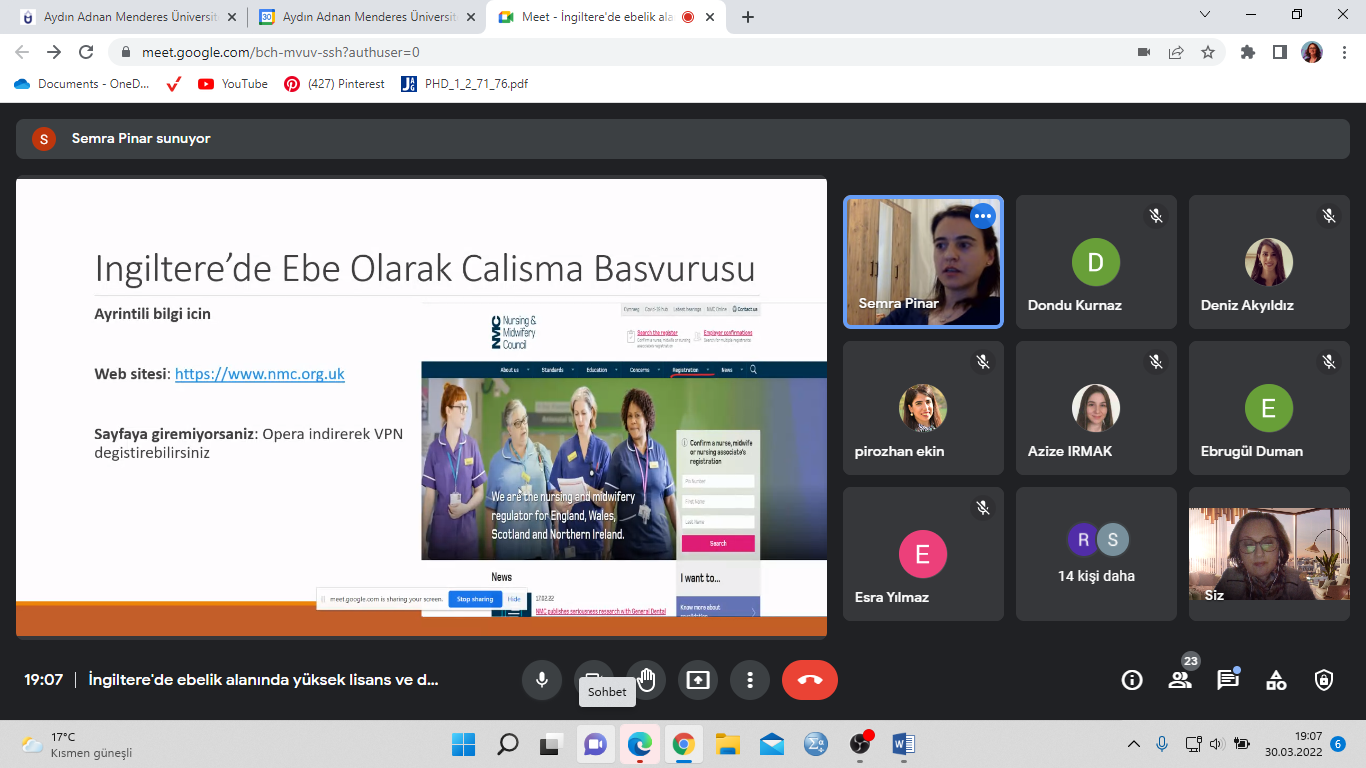
Task: Click the '14 kişi daha' participants tile
Action: pyautogui.click(x=1096, y=554)
